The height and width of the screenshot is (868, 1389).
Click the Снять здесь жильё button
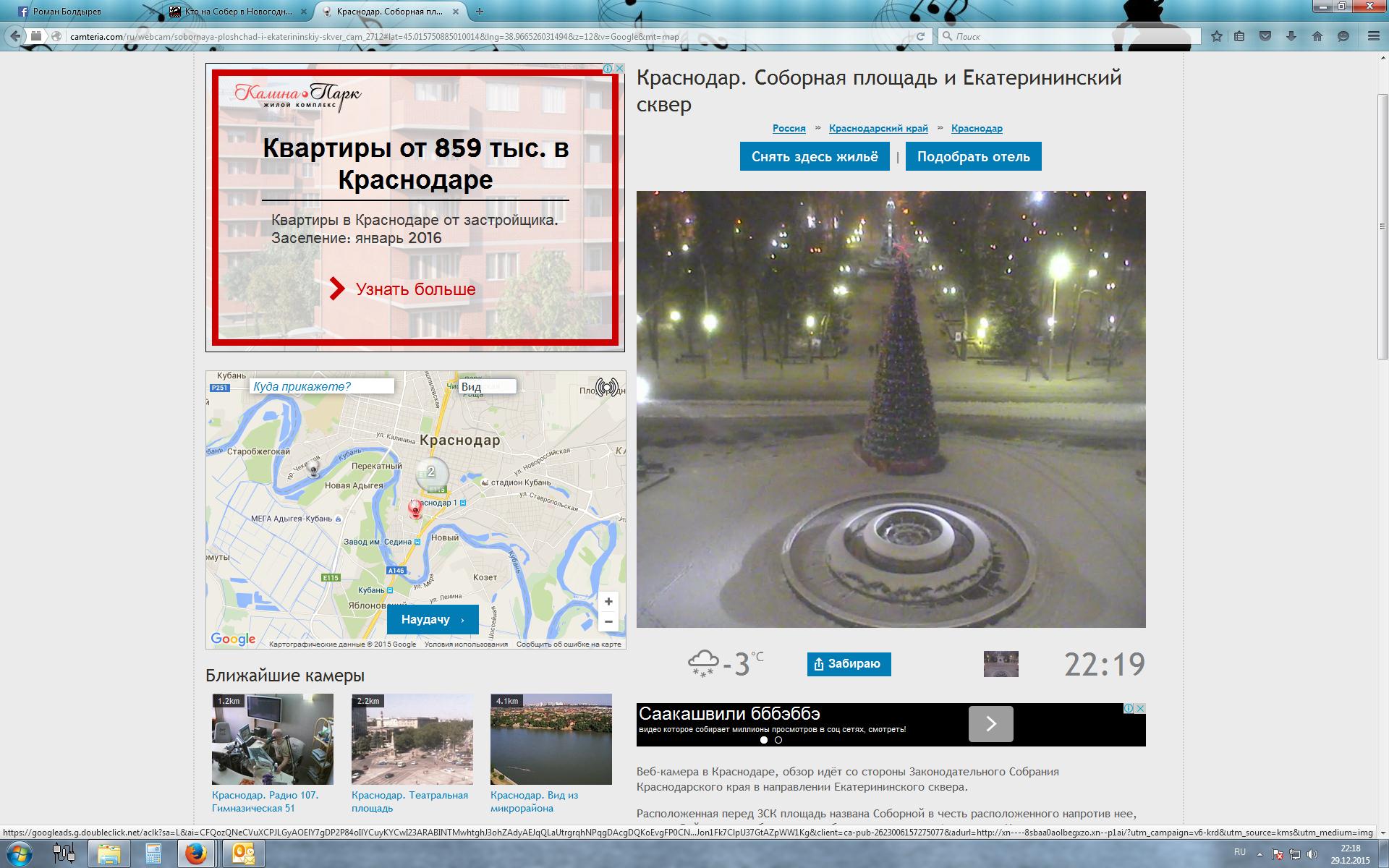[815, 157]
